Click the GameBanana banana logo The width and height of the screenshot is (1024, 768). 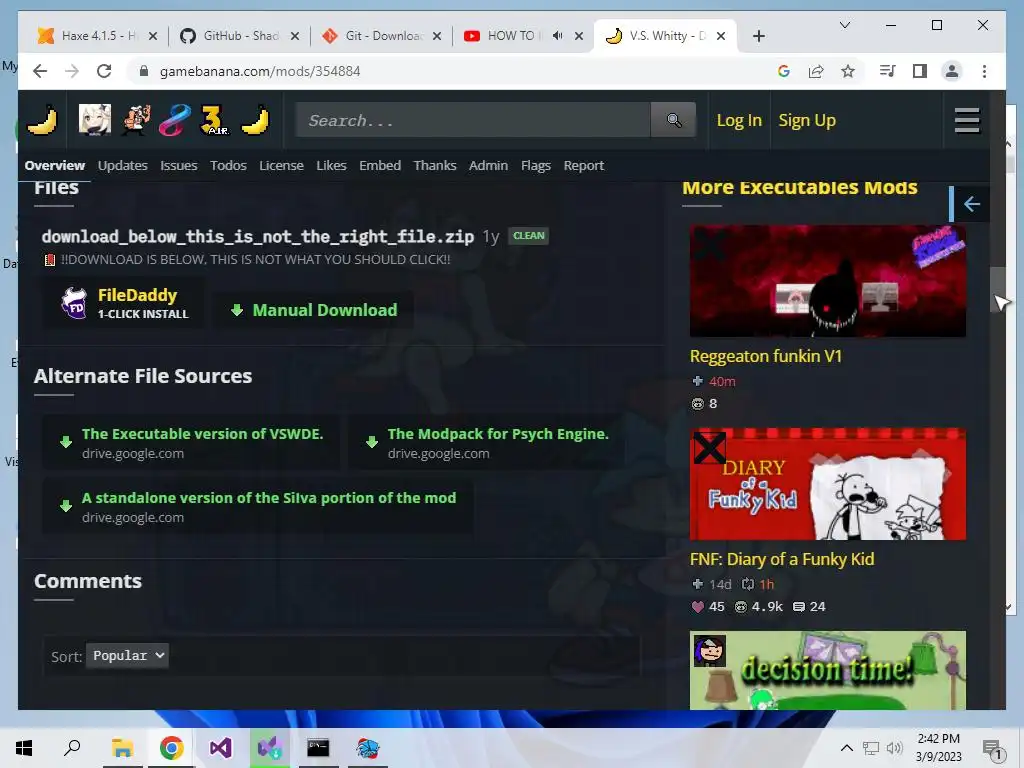tap(42, 120)
